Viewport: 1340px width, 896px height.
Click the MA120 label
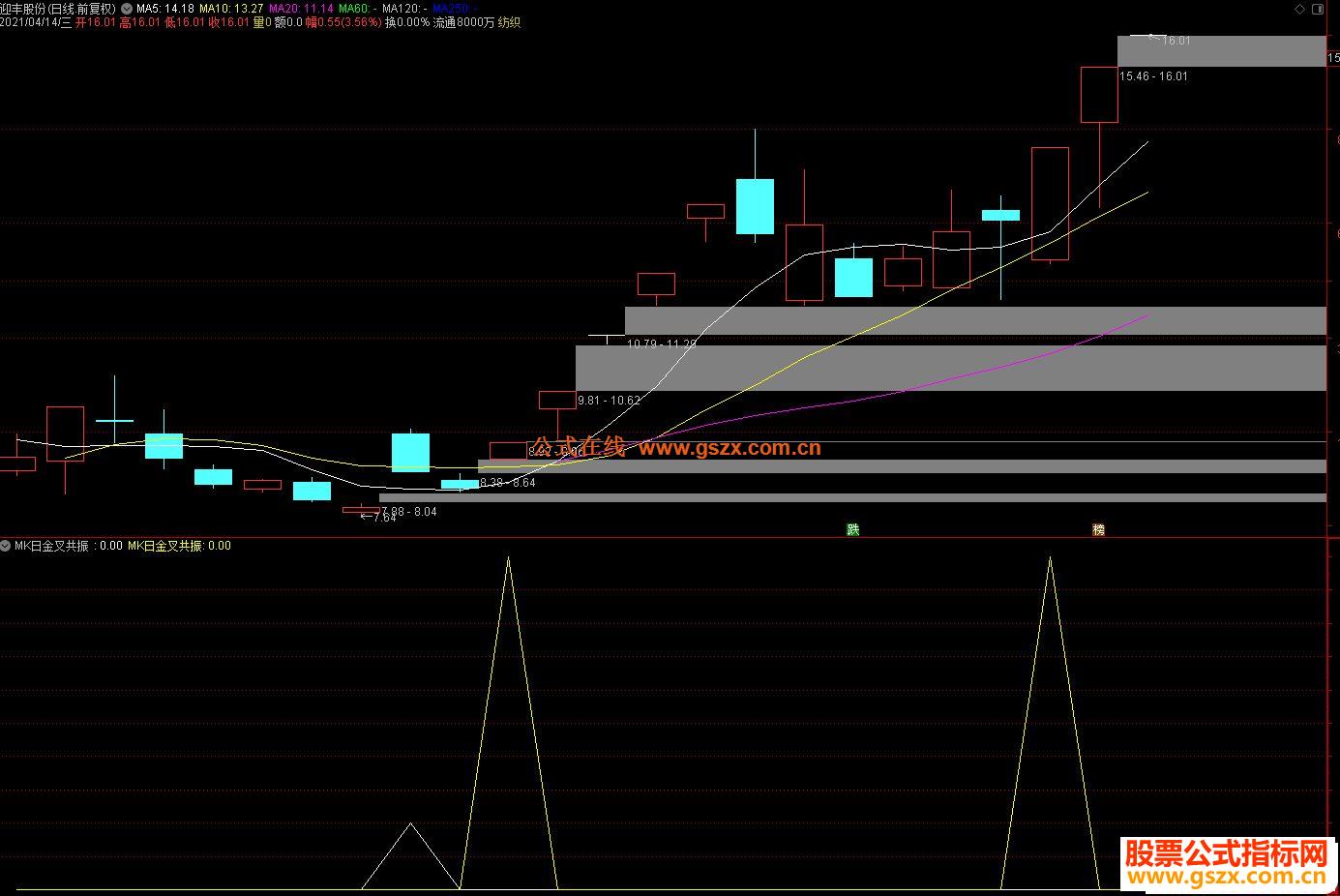[x=404, y=9]
